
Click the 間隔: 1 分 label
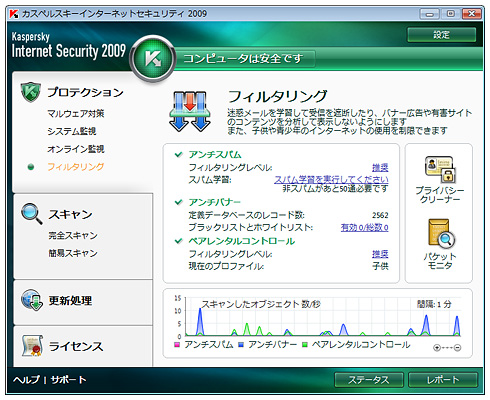pyautogui.click(x=434, y=304)
